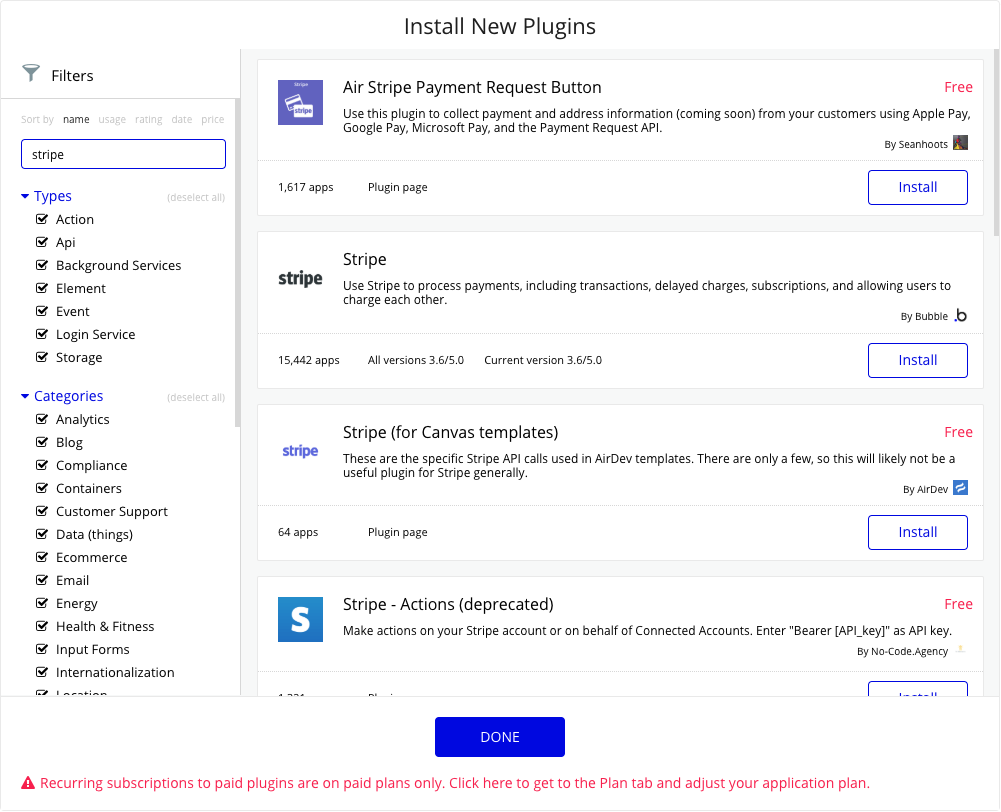Toggle the Health & Fitness checkbox
This screenshot has height=812, width=1001.
pyautogui.click(x=42, y=626)
